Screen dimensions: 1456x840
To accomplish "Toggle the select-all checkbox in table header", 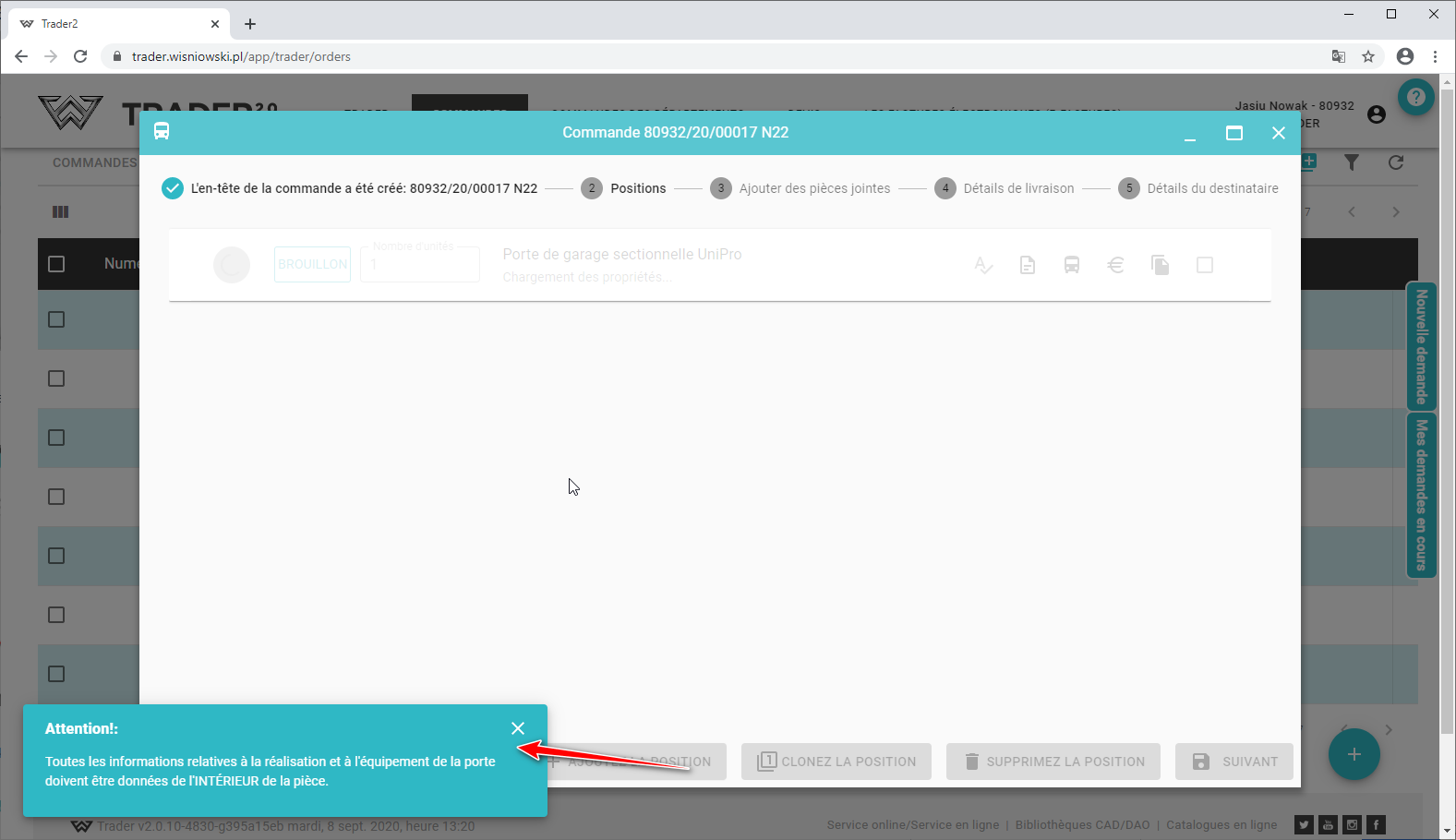I will [x=56, y=264].
